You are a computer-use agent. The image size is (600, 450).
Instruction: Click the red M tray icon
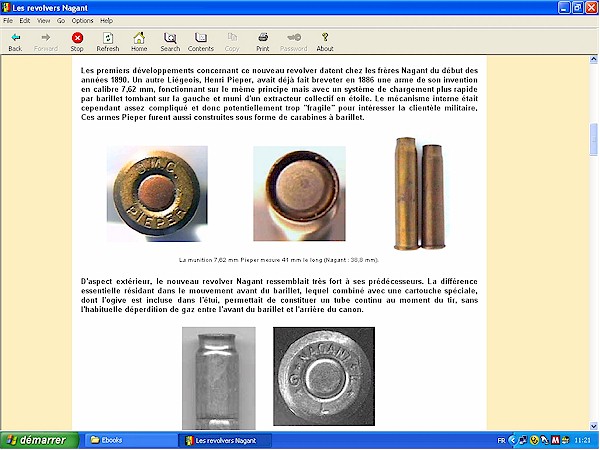click(555, 440)
